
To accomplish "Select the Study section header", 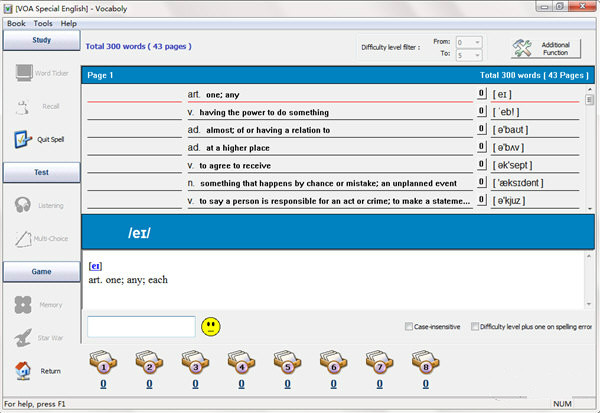I will (42, 40).
